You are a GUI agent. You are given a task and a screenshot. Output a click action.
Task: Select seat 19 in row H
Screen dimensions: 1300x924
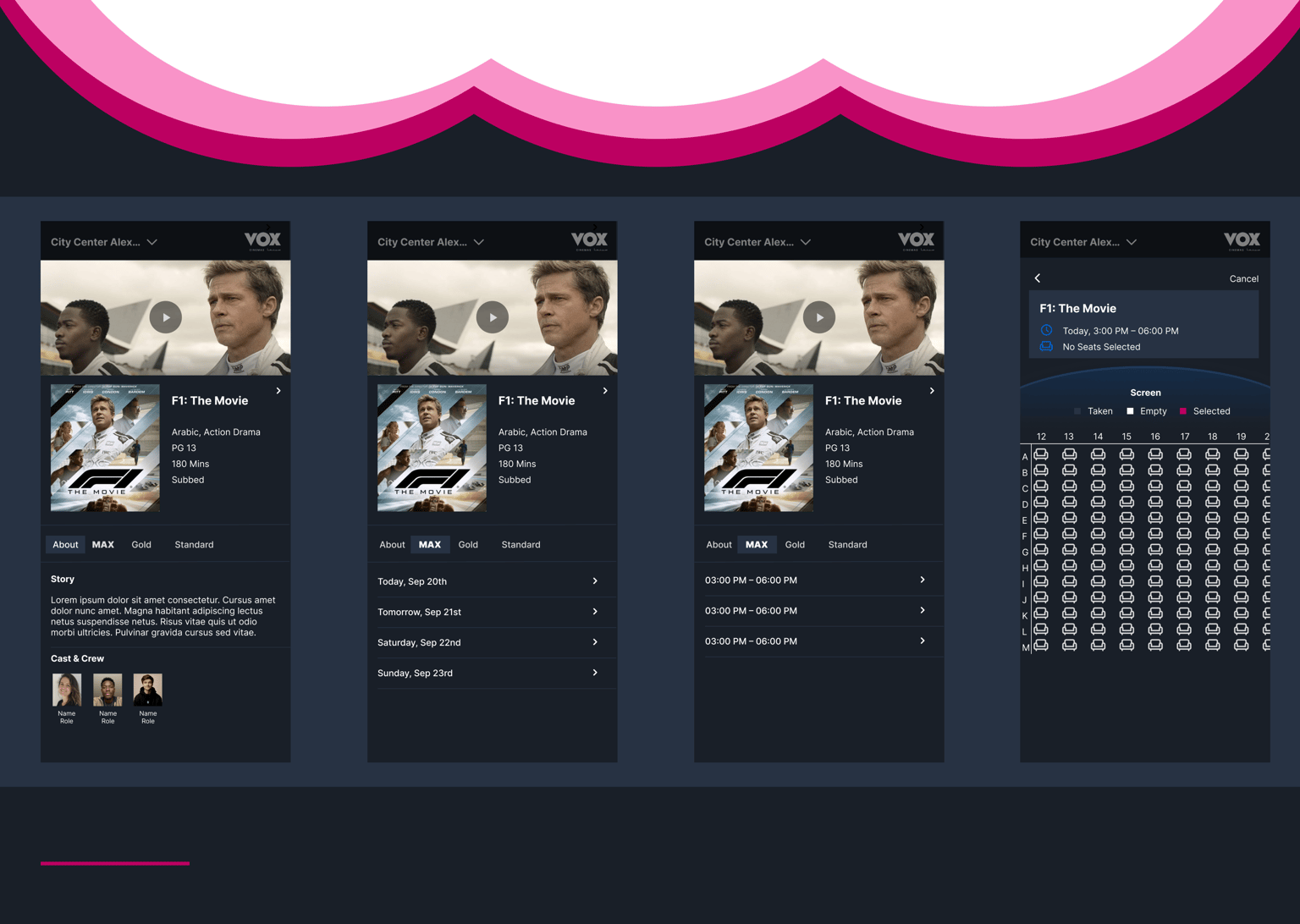coord(1242,565)
